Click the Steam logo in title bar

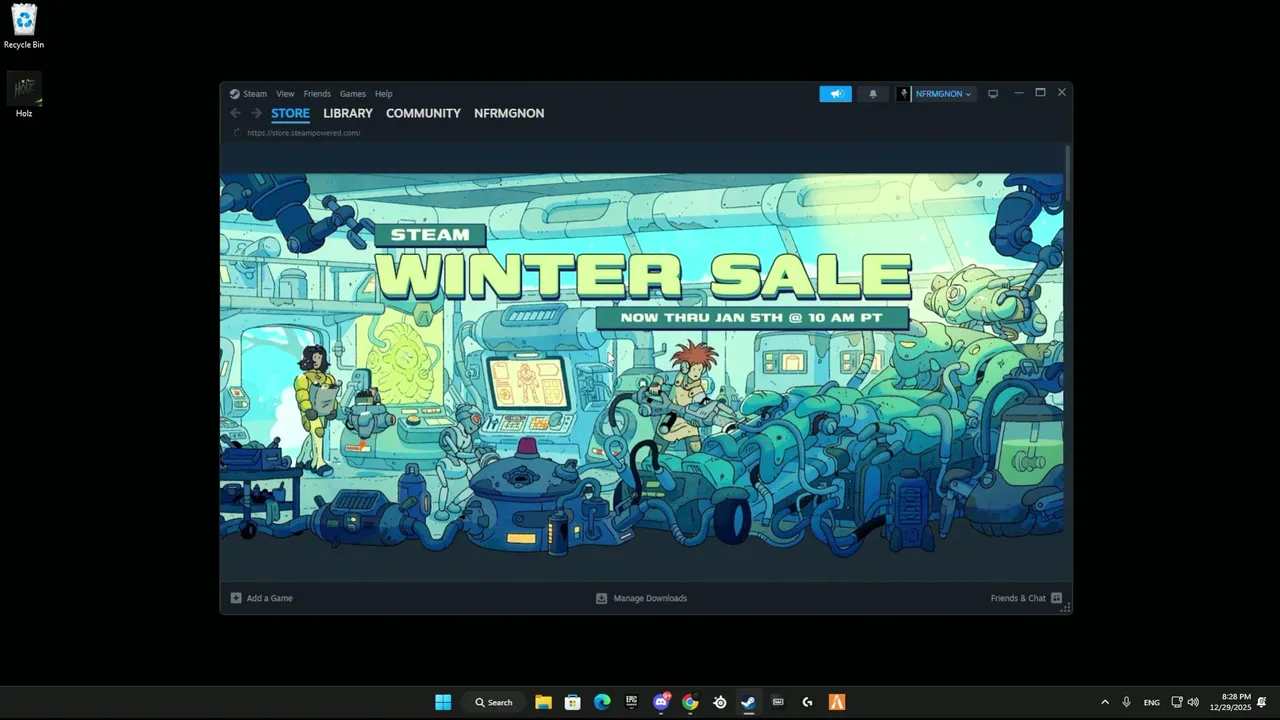click(x=234, y=93)
